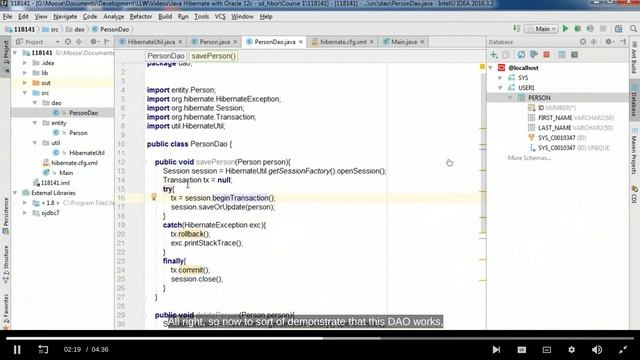Image resolution: width=640 pixels, height=360 pixels.
Task: Click the stop process button in main toolbar
Action: (603, 29)
